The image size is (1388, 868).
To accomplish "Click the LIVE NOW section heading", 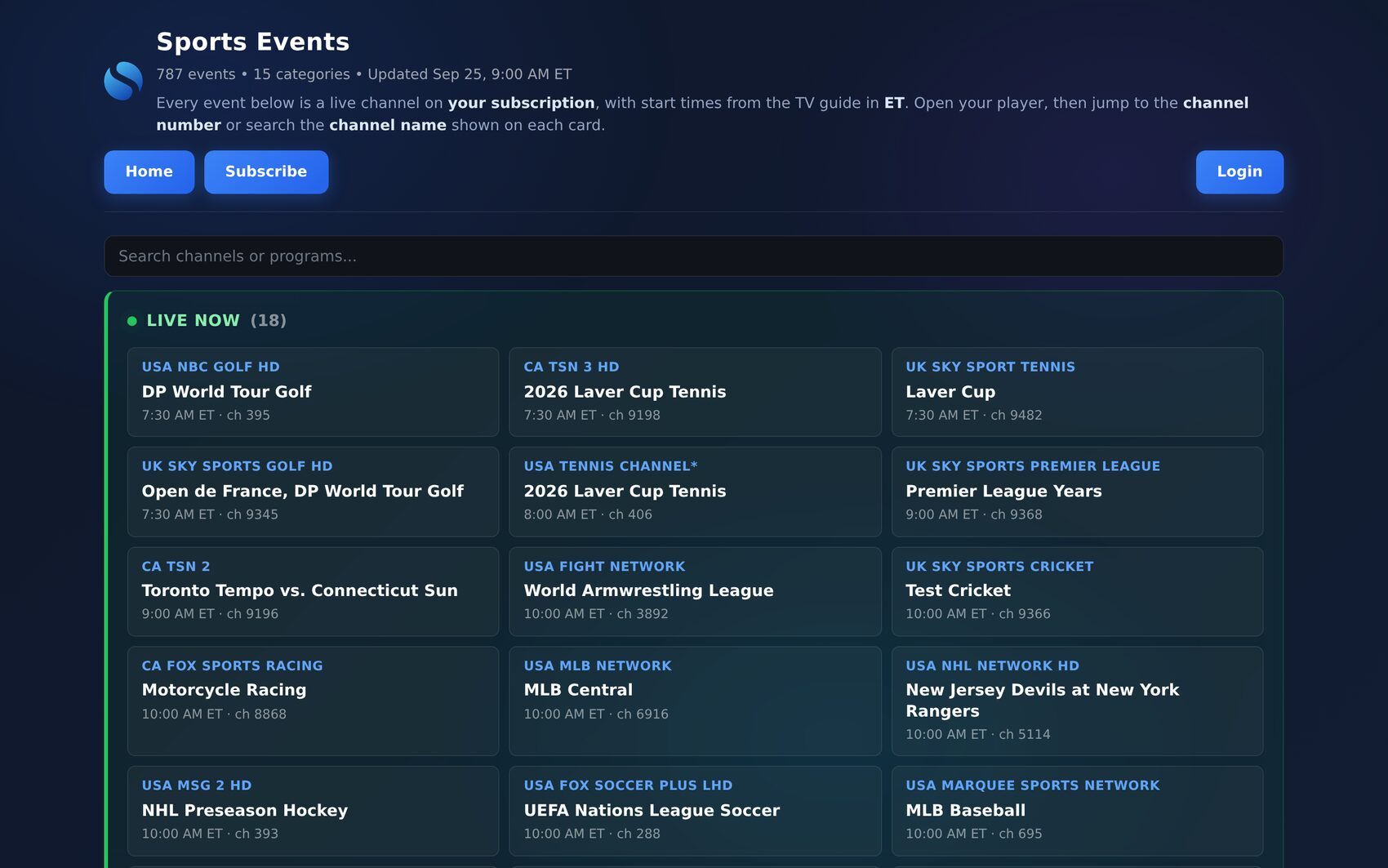I will [193, 320].
